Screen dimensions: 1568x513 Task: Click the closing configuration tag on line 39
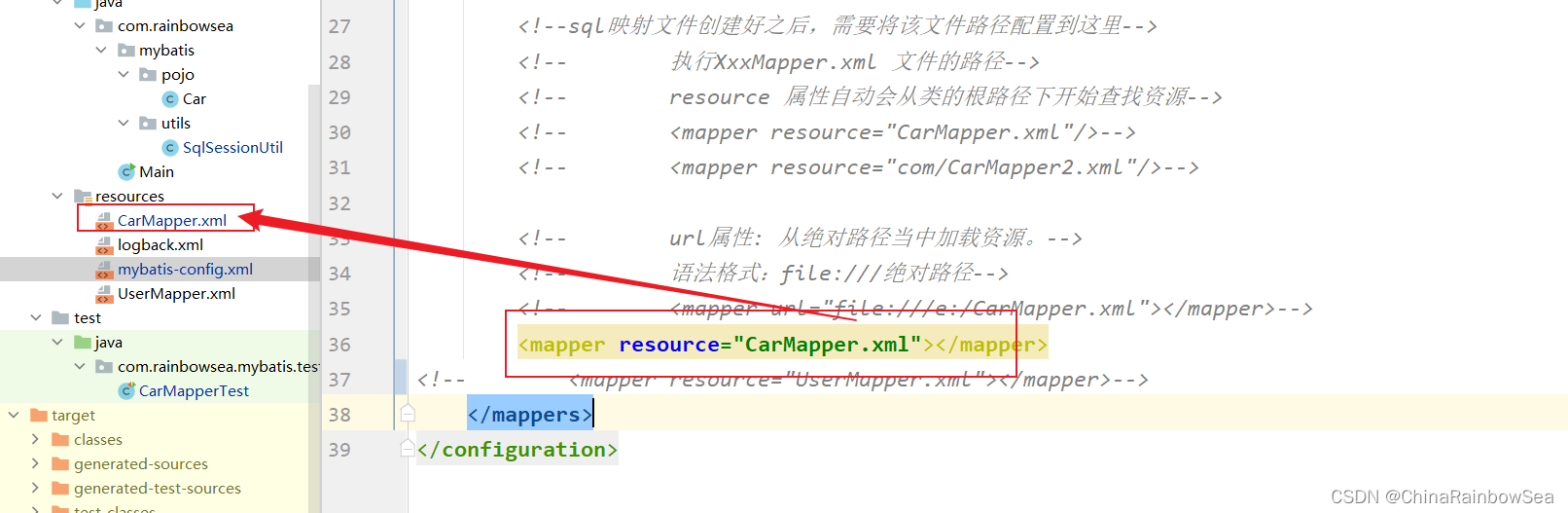(517, 450)
